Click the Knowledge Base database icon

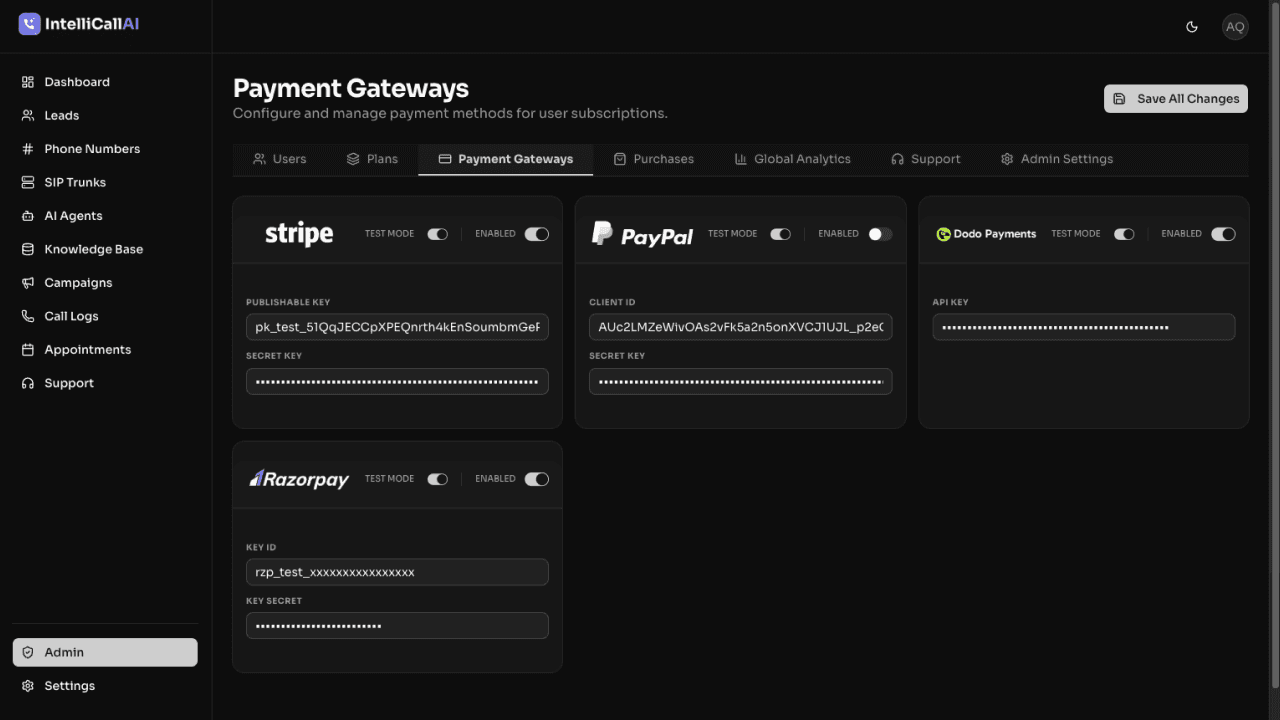[28, 249]
